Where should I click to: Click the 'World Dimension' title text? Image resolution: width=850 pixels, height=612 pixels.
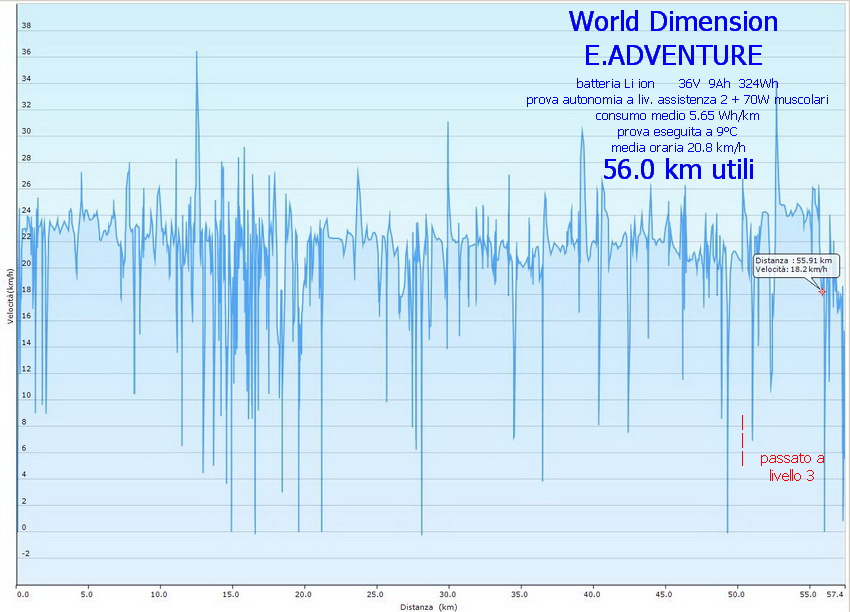pyautogui.click(x=673, y=22)
